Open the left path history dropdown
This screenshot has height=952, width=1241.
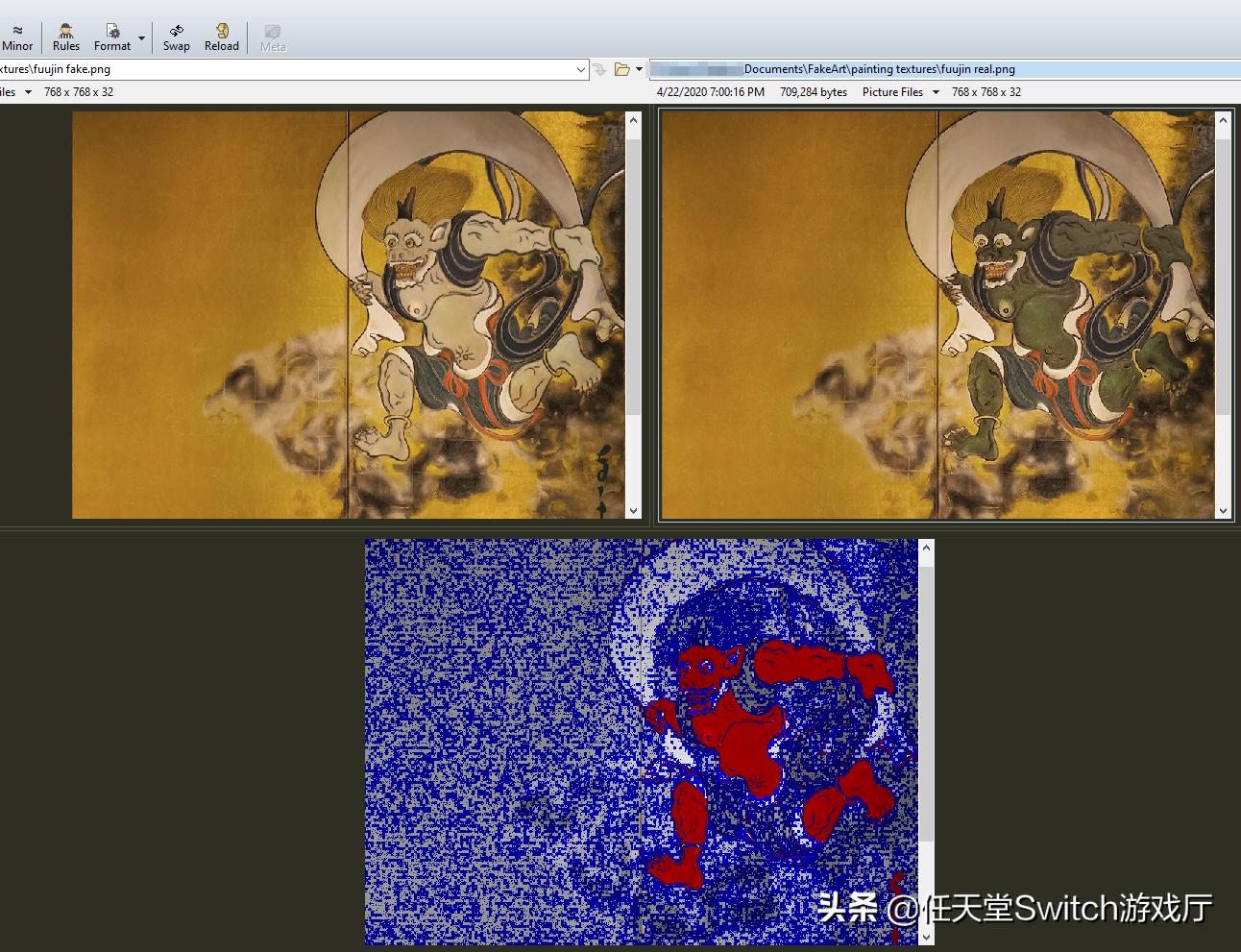[x=580, y=69]
